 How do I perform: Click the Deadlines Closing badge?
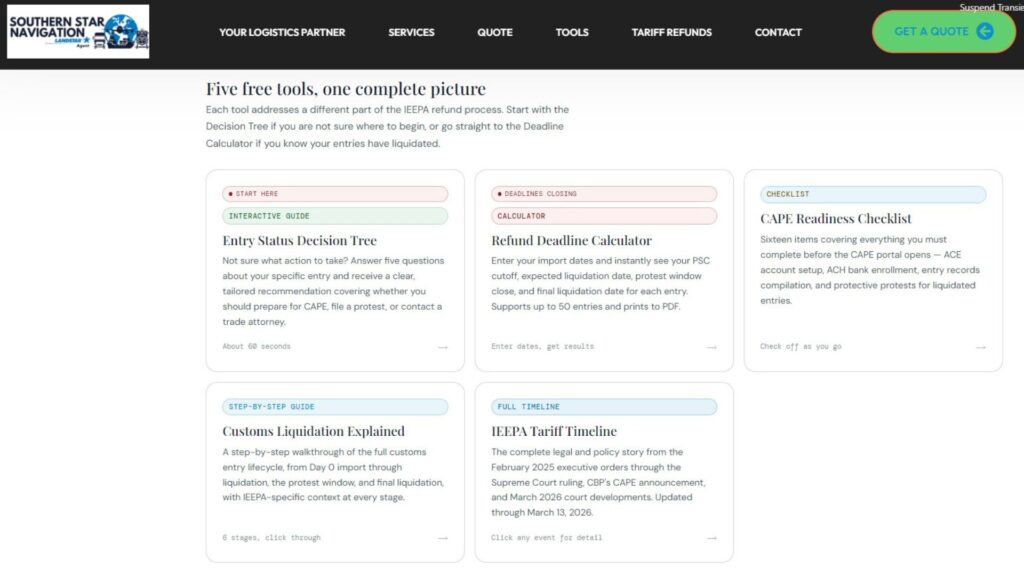point(604,194)
